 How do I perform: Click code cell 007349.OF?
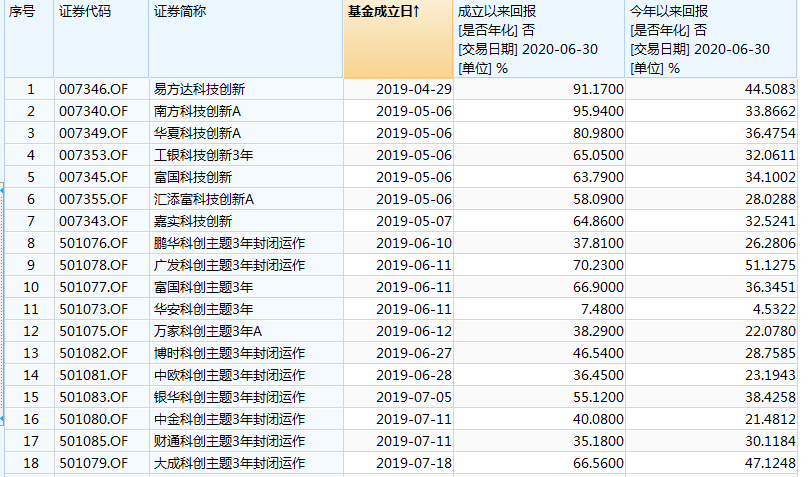click(x=93, y=133)
